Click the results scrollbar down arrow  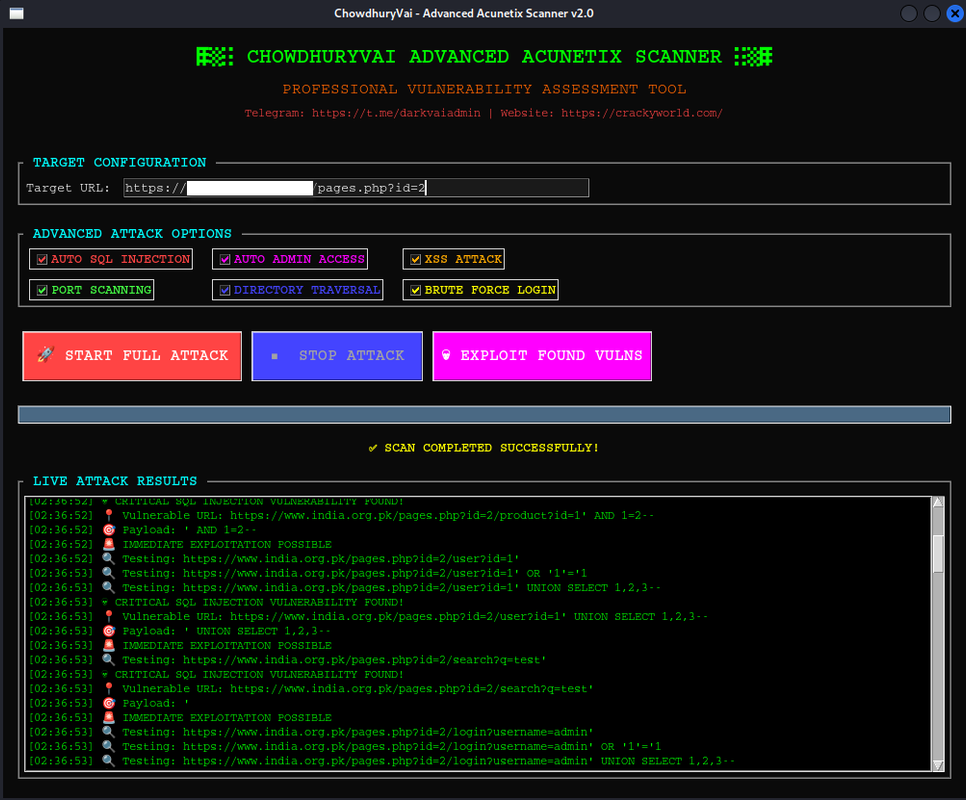pos(938,765)
